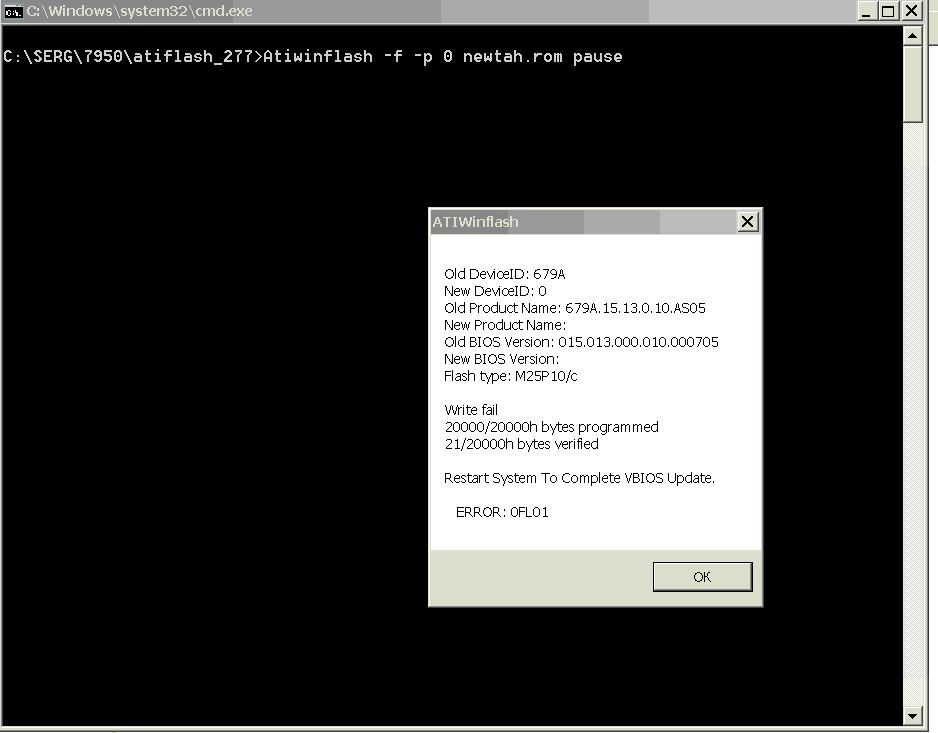The image size is (938, 733).
Task: Click the "Flash type: M25P10/c" line
Action: click(x=510, y=376)
